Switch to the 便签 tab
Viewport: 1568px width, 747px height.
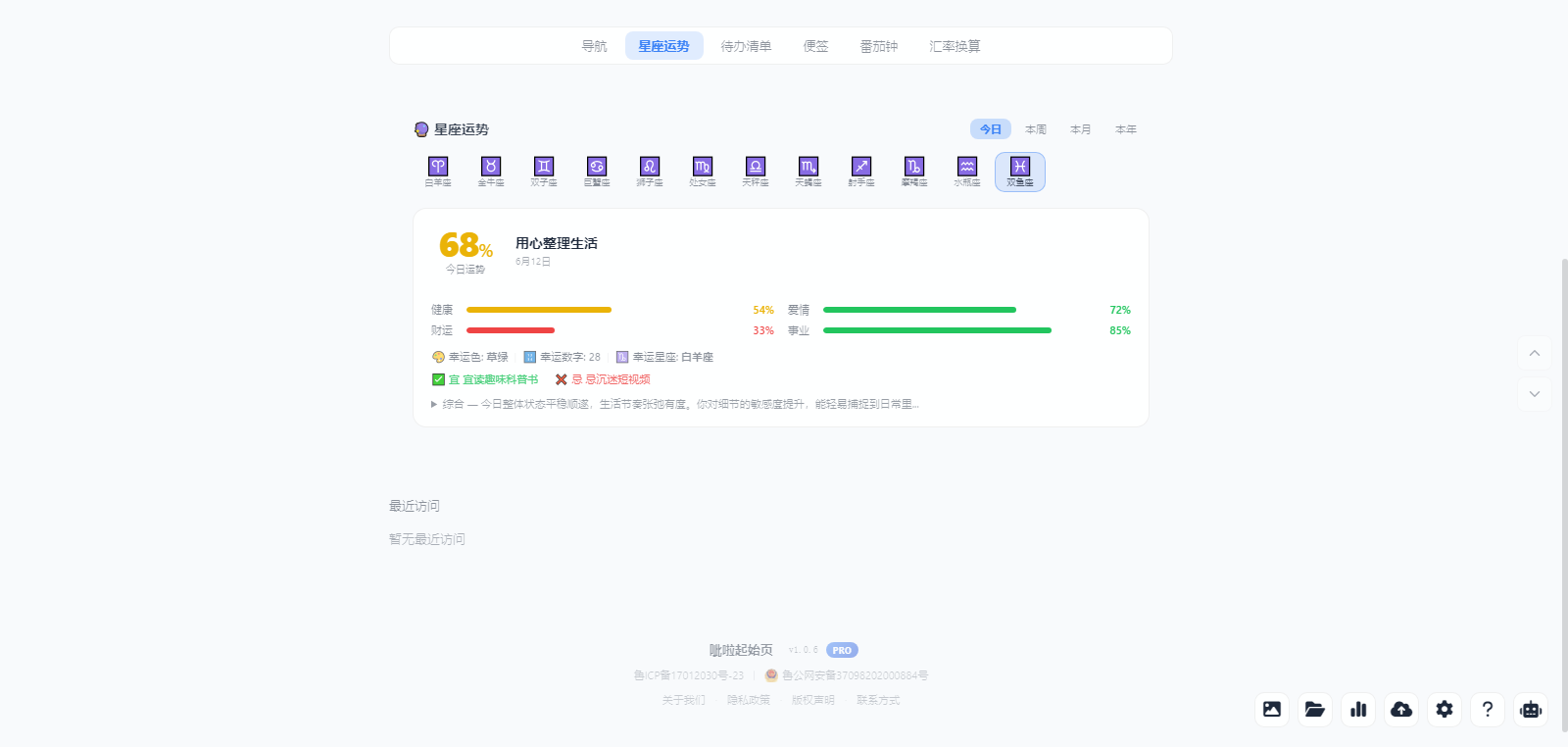point(815,46)
